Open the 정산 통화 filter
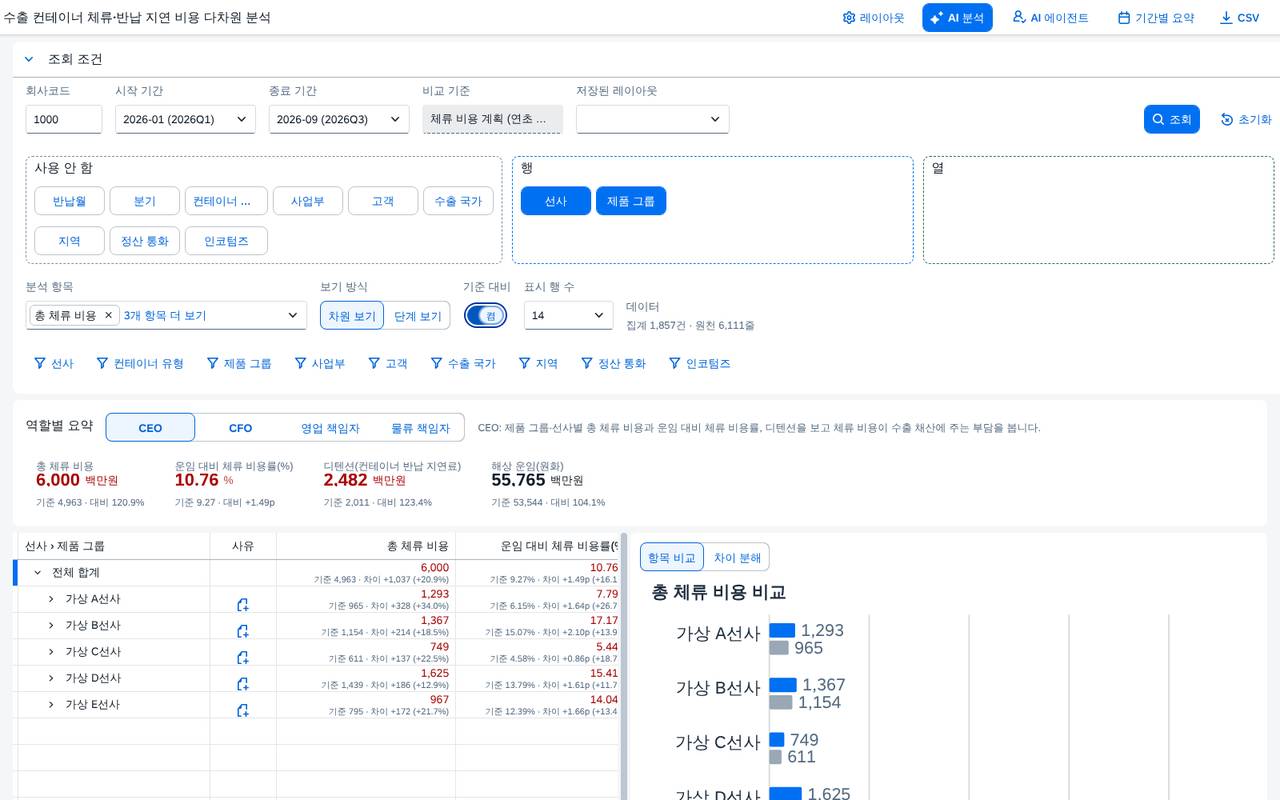The width and height of the screenshot is (1280, 800). 613,363
